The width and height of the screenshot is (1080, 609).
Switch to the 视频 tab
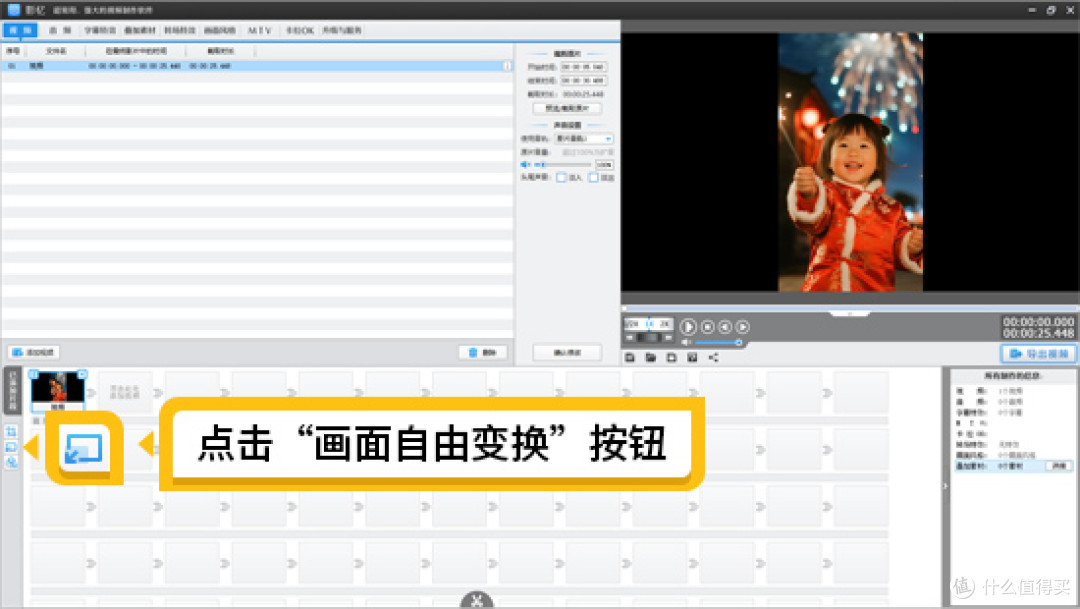tap(20, 30)
